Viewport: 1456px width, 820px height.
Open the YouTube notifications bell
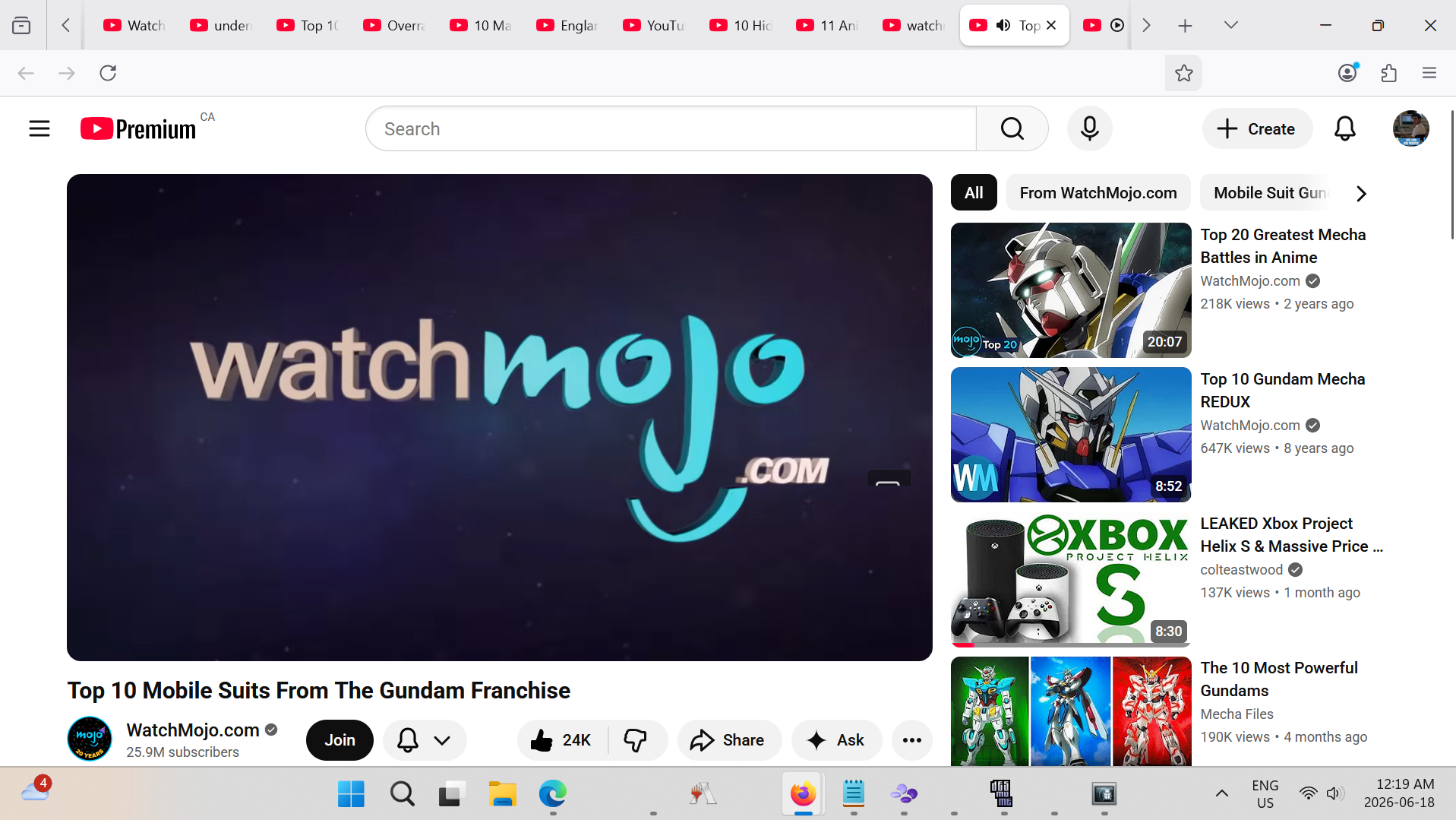click(1344, 128)
